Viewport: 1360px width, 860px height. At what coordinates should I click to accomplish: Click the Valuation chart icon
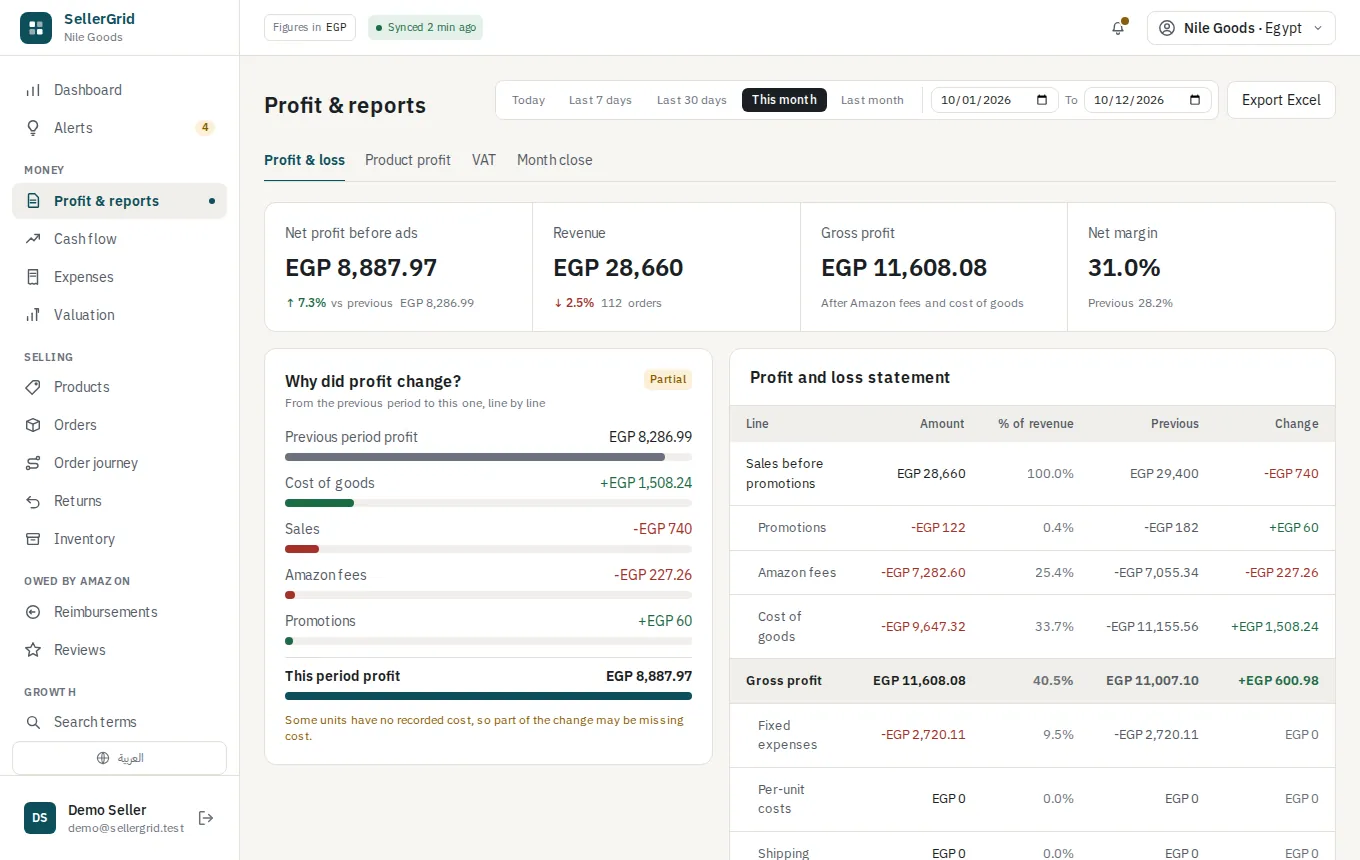point(33,315)
